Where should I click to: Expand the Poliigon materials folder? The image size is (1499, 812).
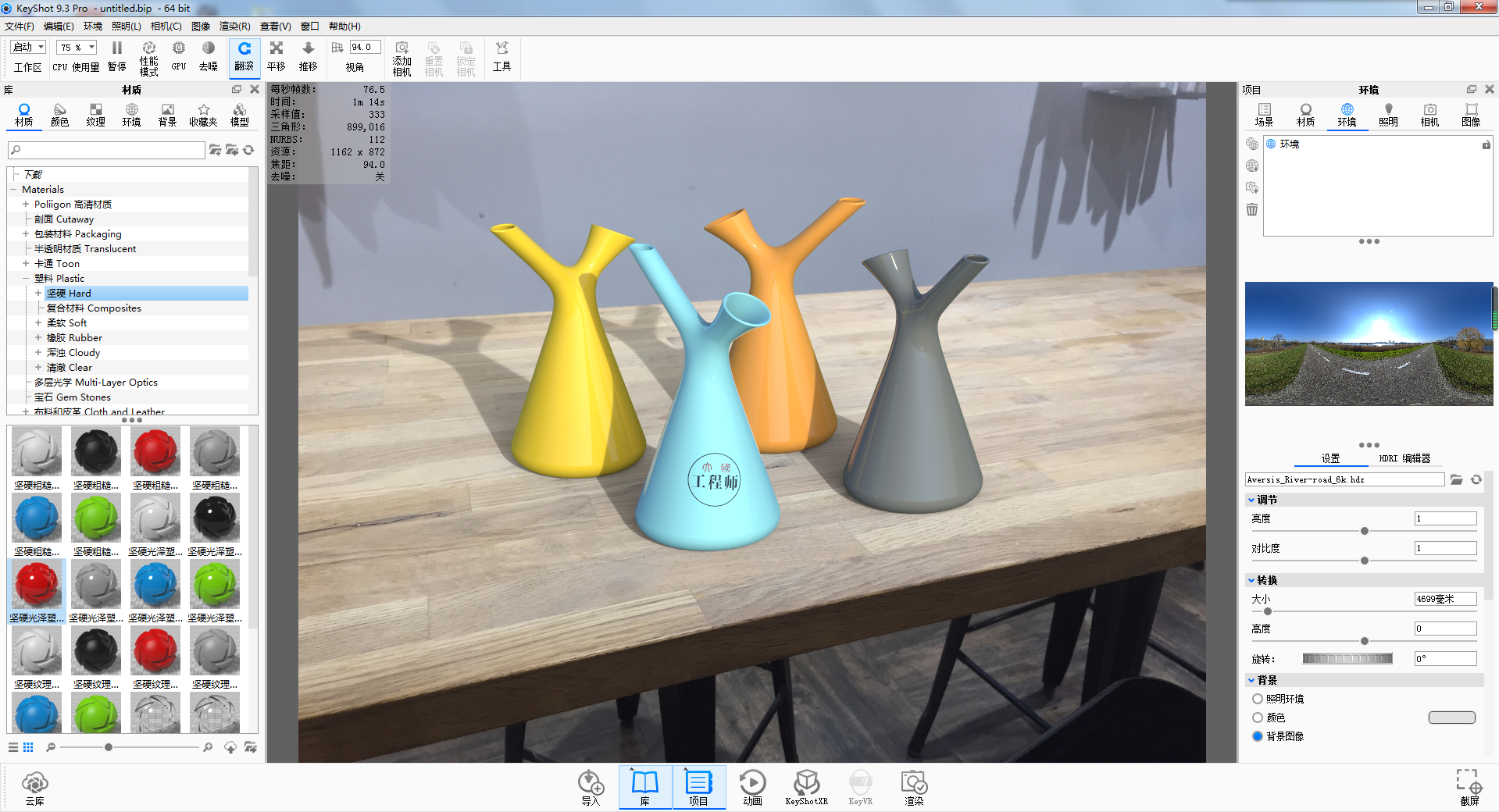[26, 204]
